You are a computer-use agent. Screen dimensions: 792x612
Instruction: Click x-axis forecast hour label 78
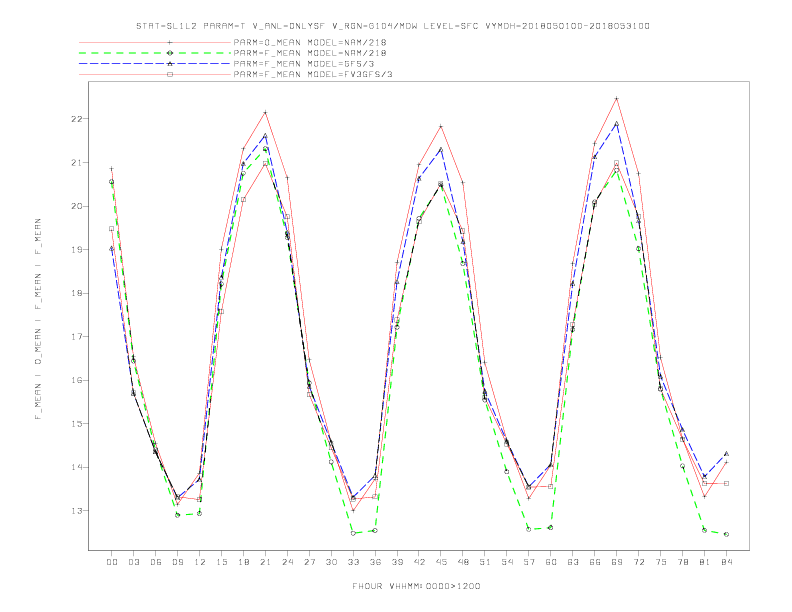(682, 562)
